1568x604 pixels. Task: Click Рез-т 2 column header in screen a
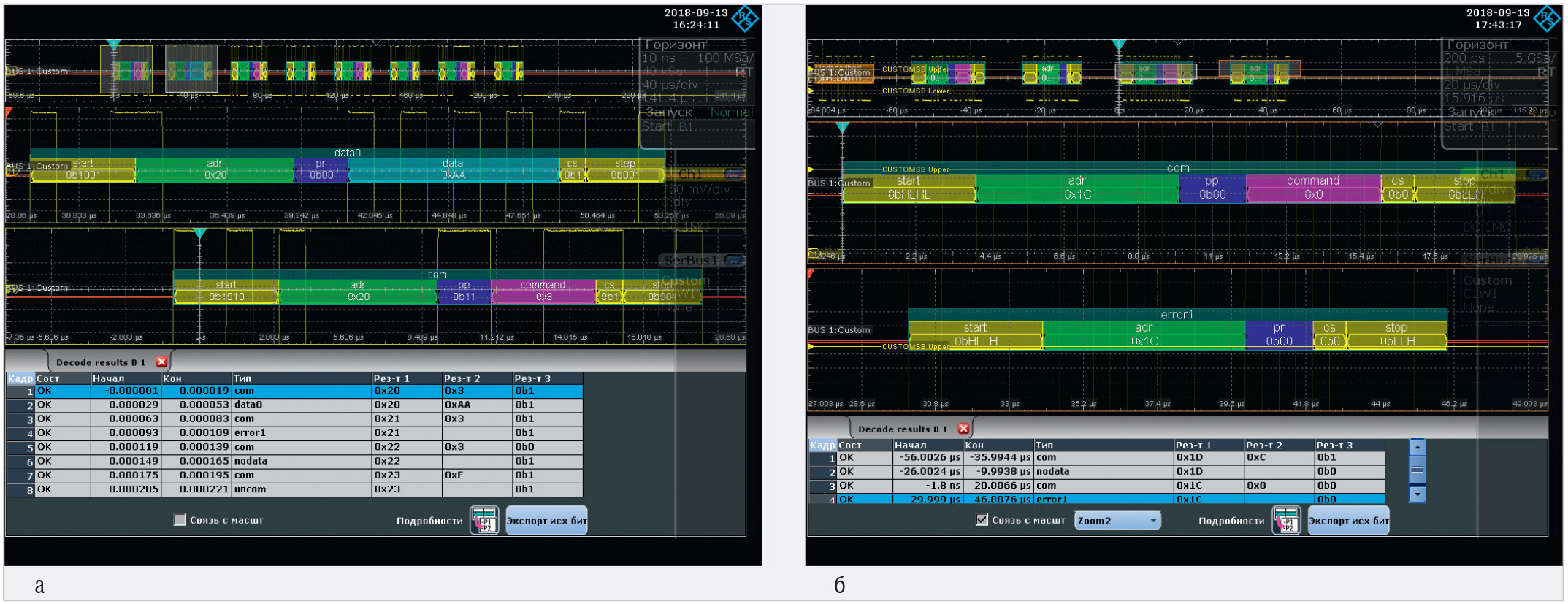478,378
